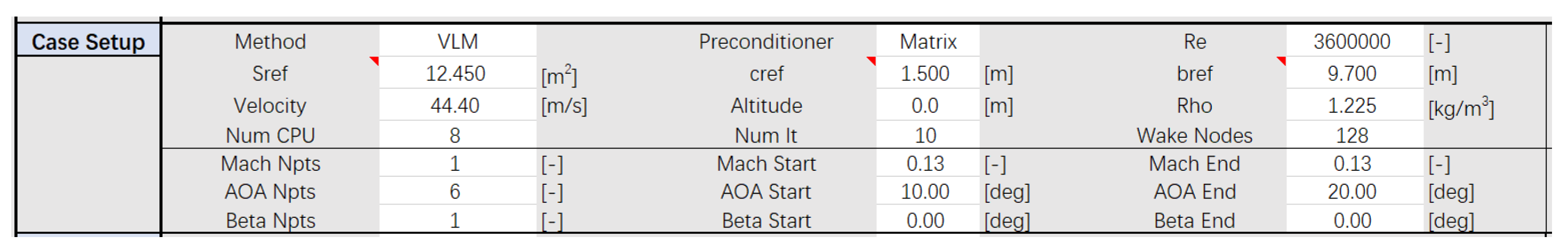Click the red comment marker on cref cell
The height and width of the screenshot is (252, 1568).
871,60
